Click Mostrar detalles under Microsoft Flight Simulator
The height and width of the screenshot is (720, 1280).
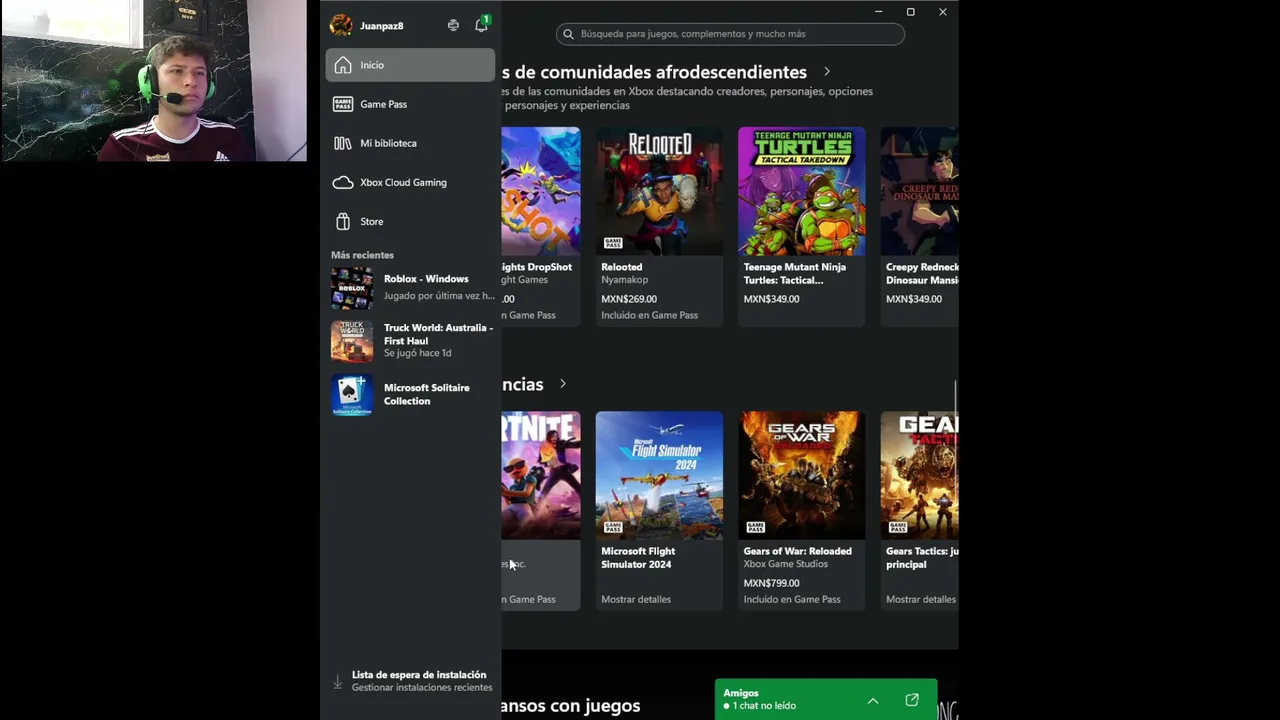[x=636, y=599]
